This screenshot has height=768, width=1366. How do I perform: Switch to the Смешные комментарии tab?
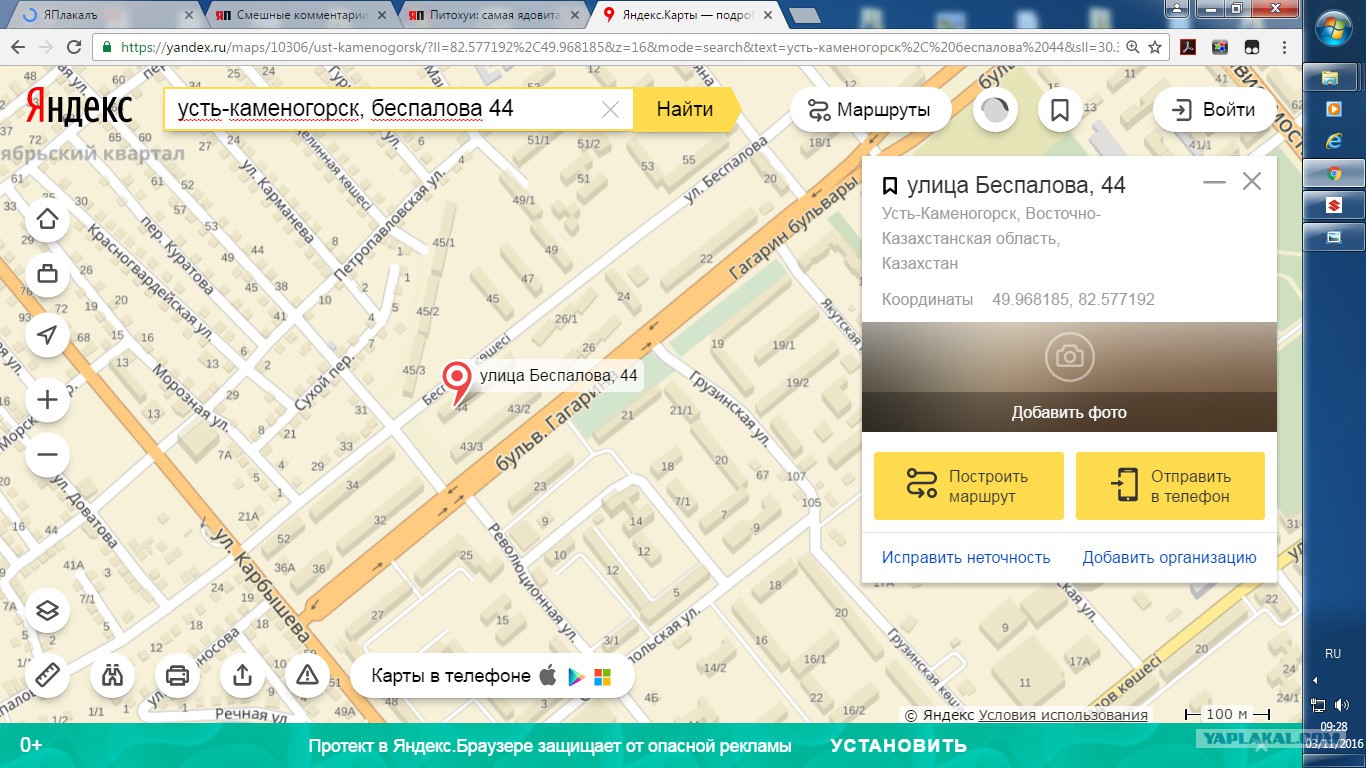301,15
